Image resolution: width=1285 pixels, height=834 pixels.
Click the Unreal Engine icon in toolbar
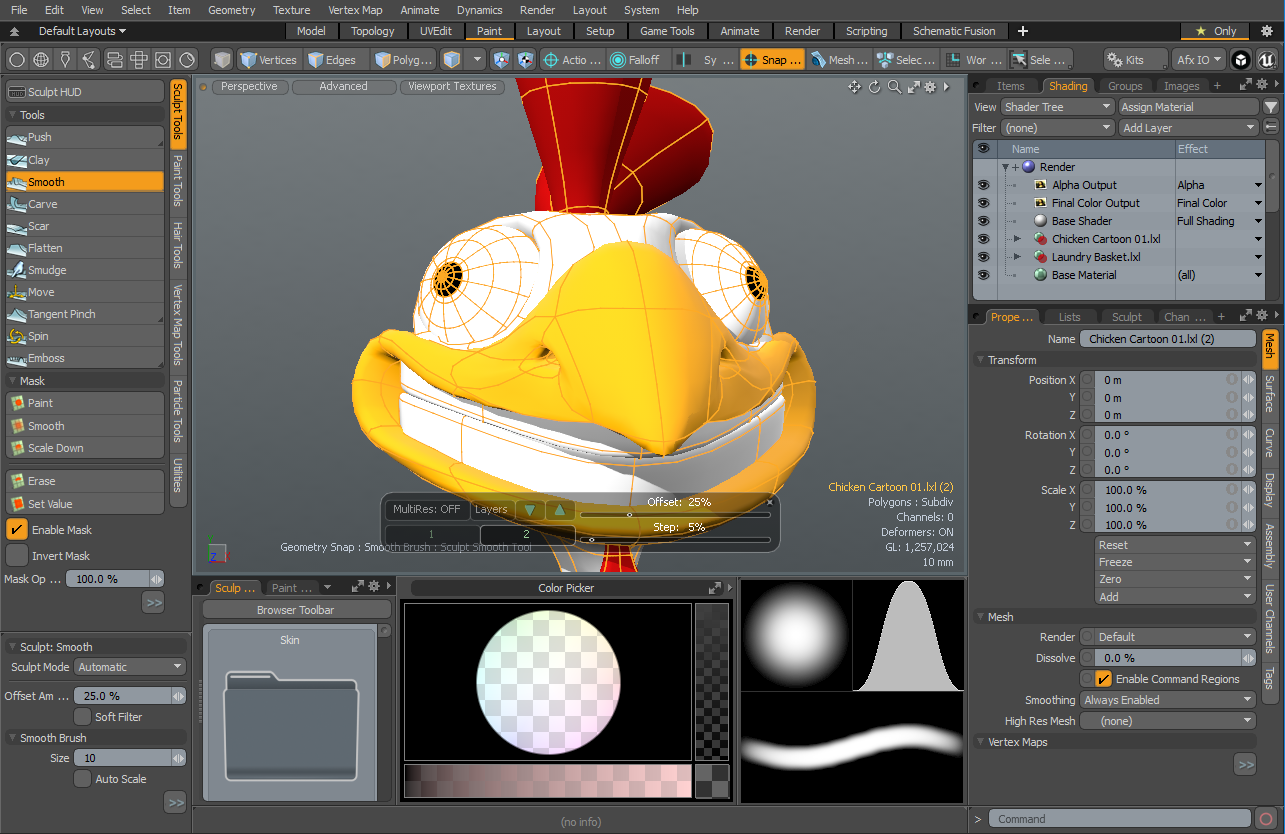pos(1266,60)
